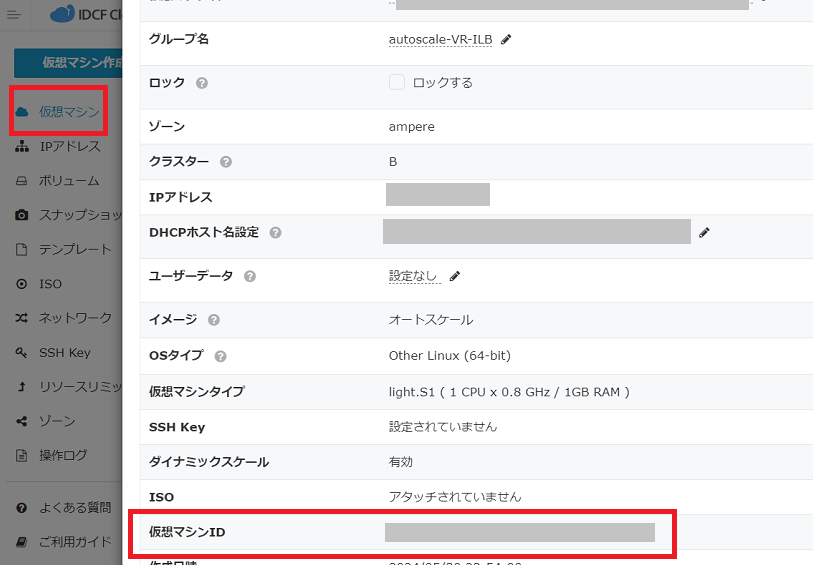Click the 設定なし user data link

pos(414,276)
